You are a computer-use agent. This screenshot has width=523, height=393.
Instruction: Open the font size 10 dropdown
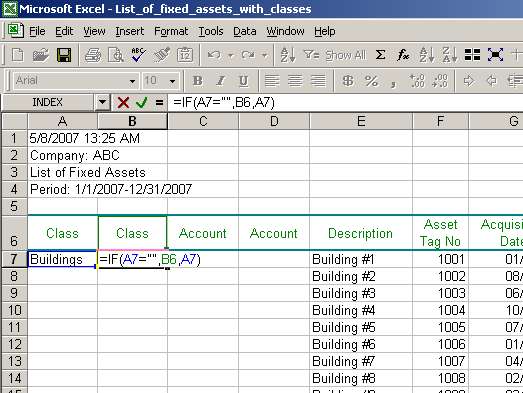(172, 81)
